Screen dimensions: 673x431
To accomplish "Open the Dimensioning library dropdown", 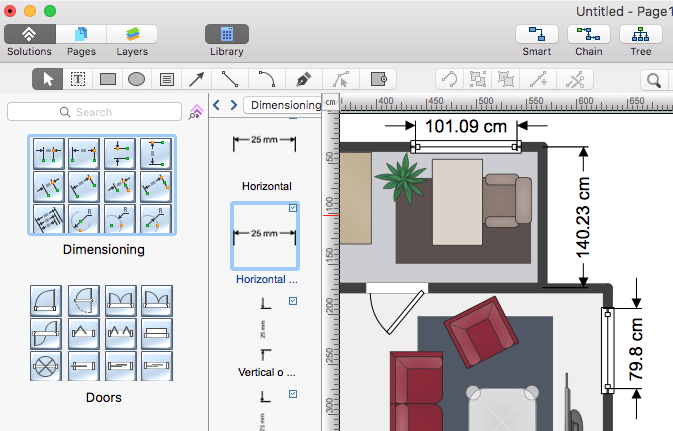I will coord(285,105).
